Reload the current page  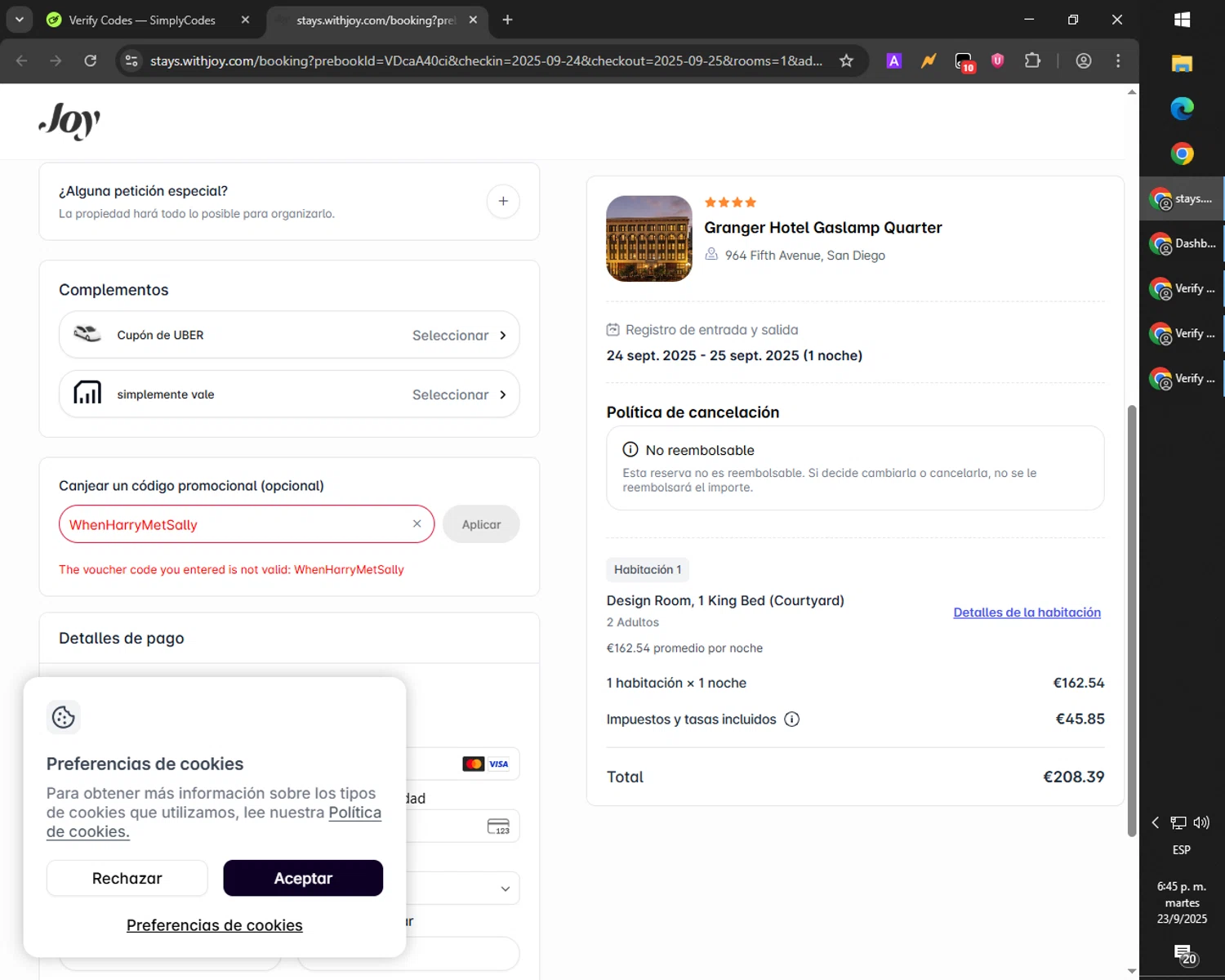pos(90,60)
